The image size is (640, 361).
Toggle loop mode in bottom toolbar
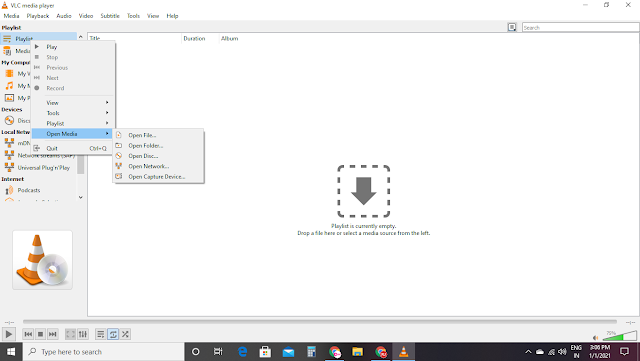[x=113, y=334]
